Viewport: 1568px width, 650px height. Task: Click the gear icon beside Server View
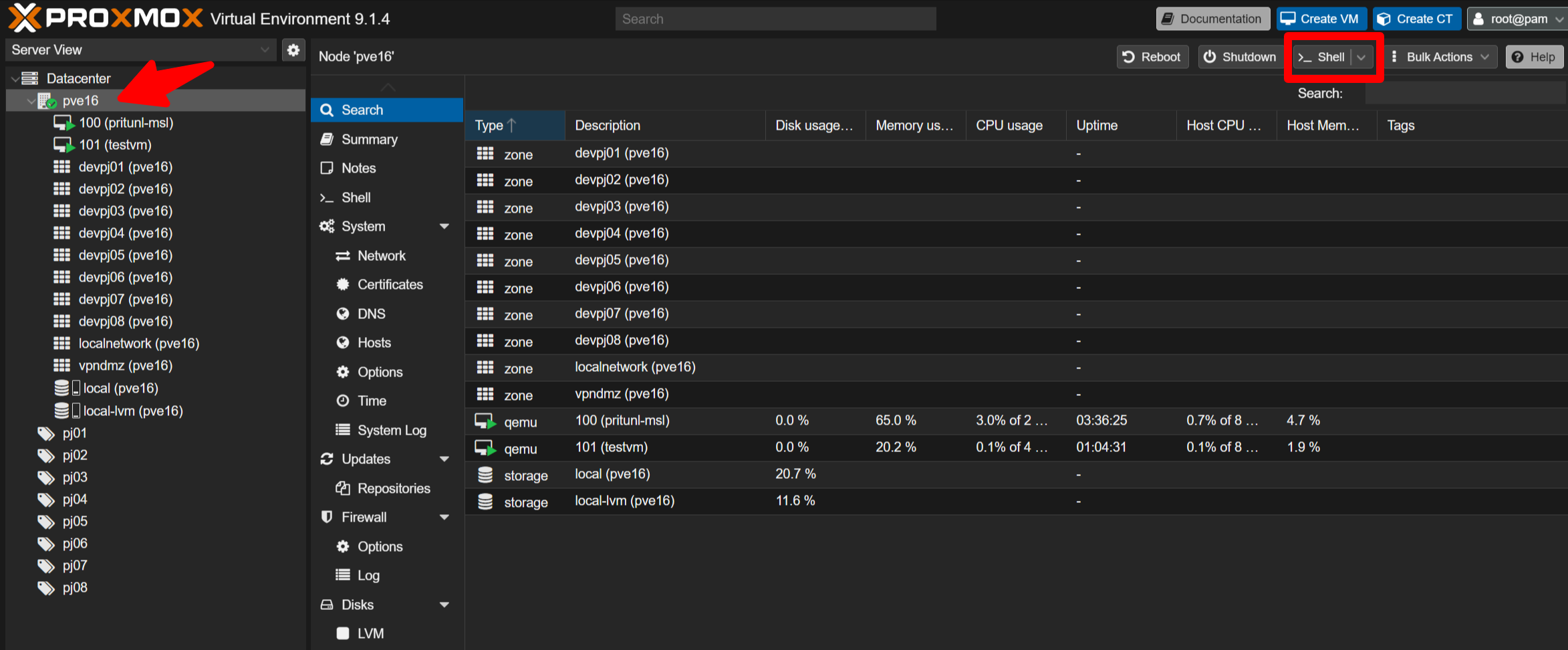tap(293, 50)
